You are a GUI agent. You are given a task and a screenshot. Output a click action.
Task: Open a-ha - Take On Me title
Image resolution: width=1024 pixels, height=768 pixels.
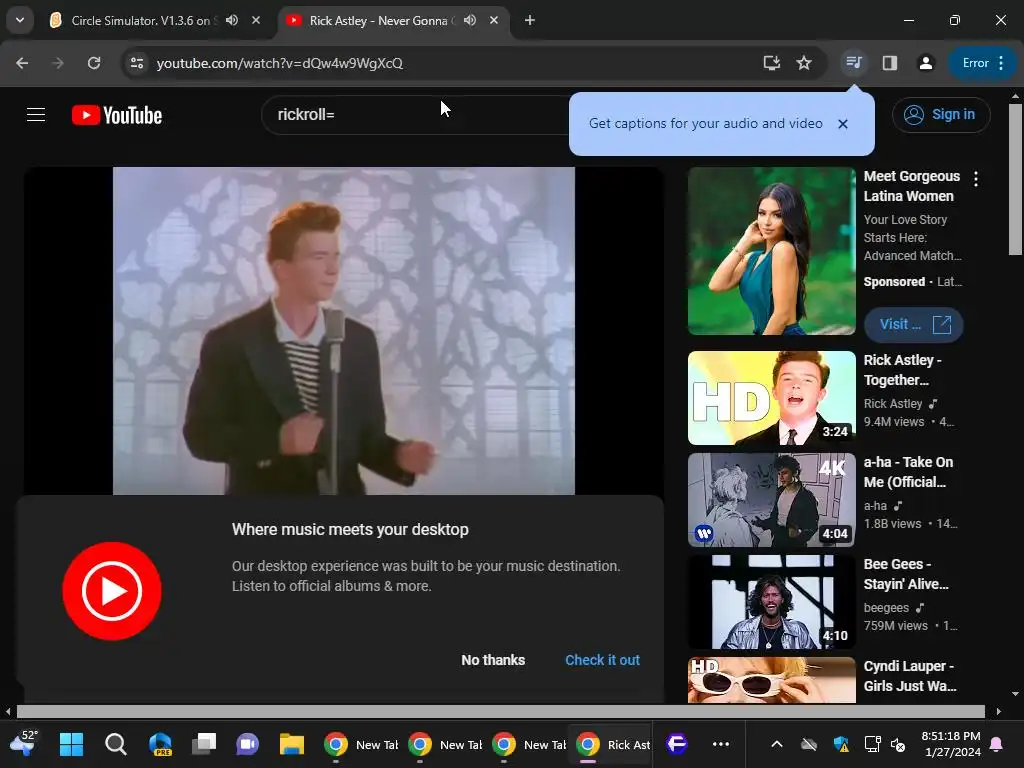click(908, 472)
